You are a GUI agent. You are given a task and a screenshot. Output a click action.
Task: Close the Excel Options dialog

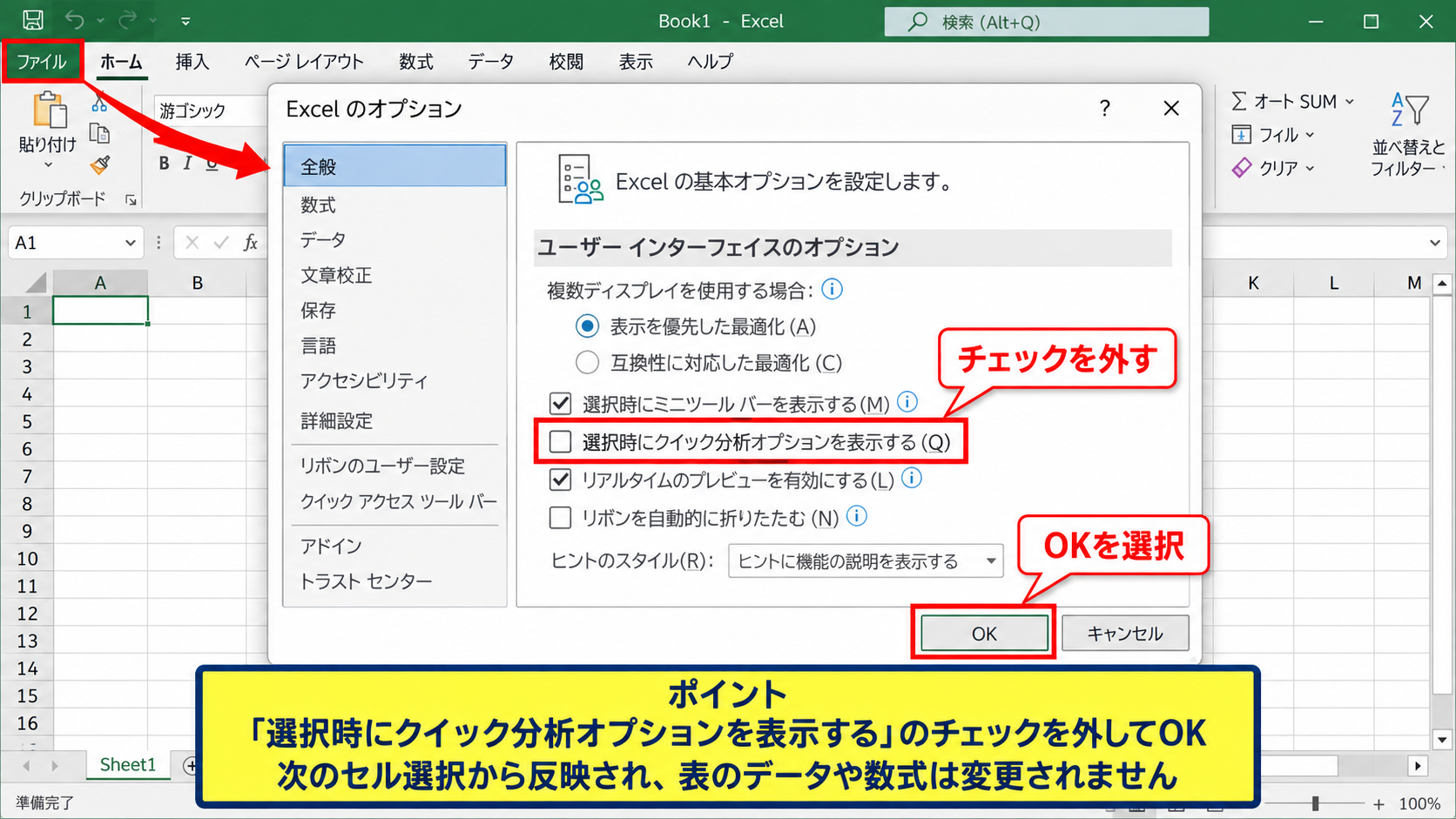coord(1171,109)
